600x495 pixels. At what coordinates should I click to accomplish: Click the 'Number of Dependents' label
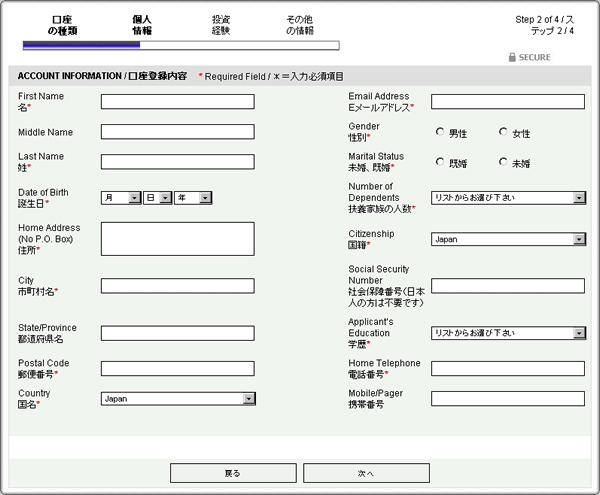pos(374,192)
